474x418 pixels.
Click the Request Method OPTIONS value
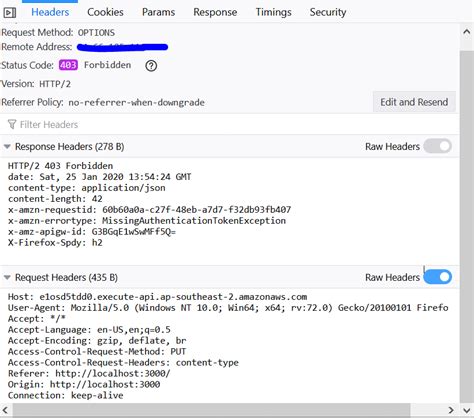tap(96, 33)
